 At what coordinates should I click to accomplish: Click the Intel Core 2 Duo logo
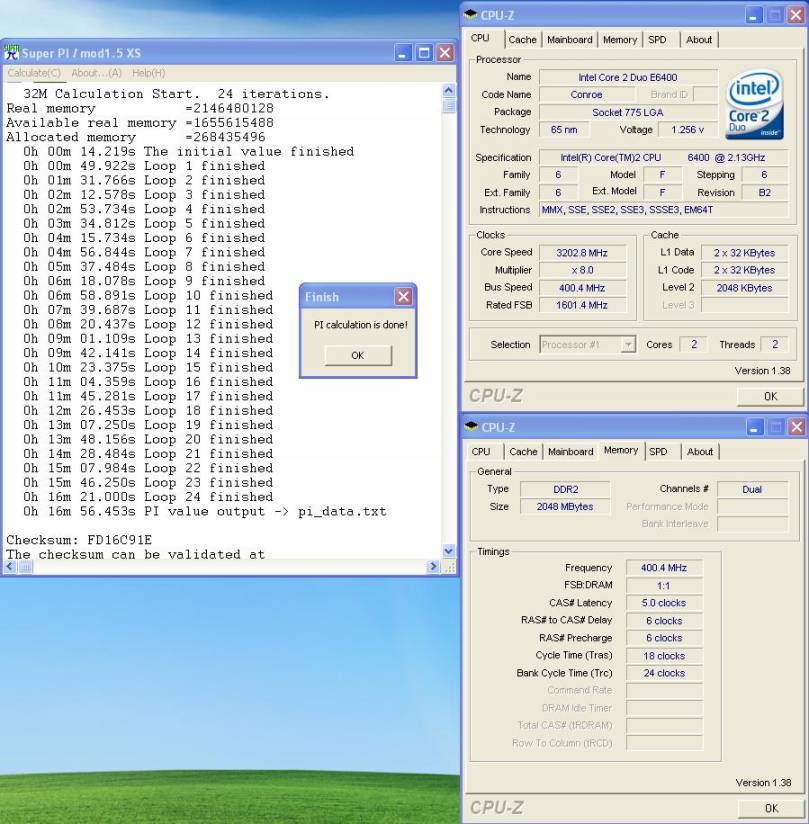(754, 105)
